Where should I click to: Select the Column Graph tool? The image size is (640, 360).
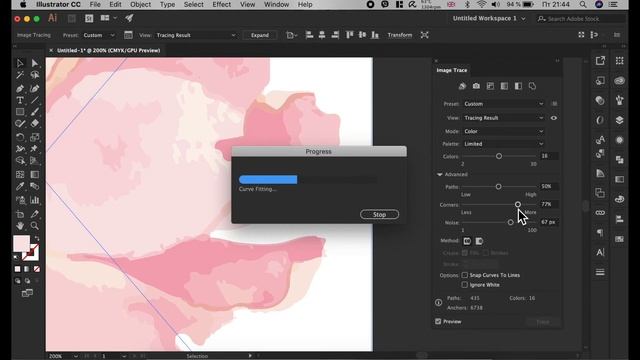(x=35, y=200)
